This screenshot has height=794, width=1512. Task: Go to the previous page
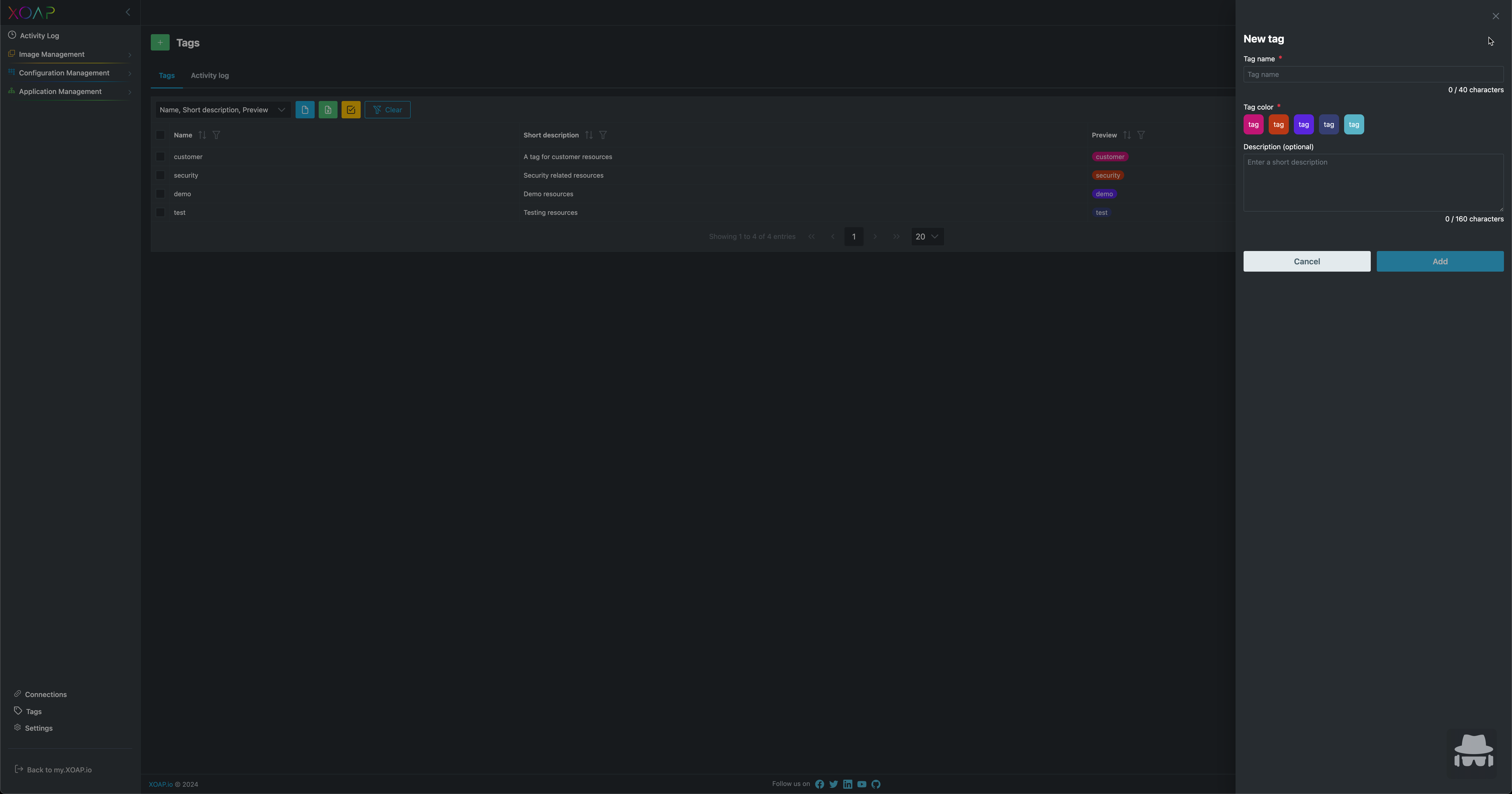(x=832, y=236)
